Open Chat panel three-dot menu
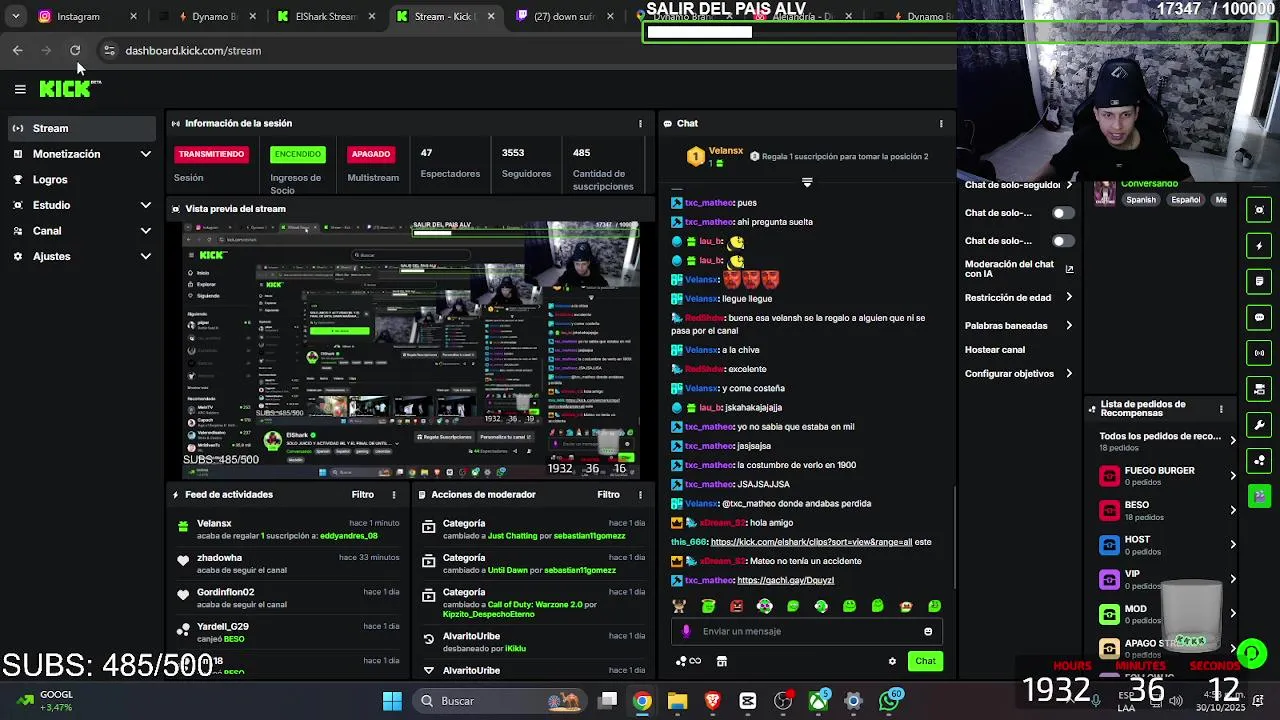The image size is (1280, 720). point(941,124)
